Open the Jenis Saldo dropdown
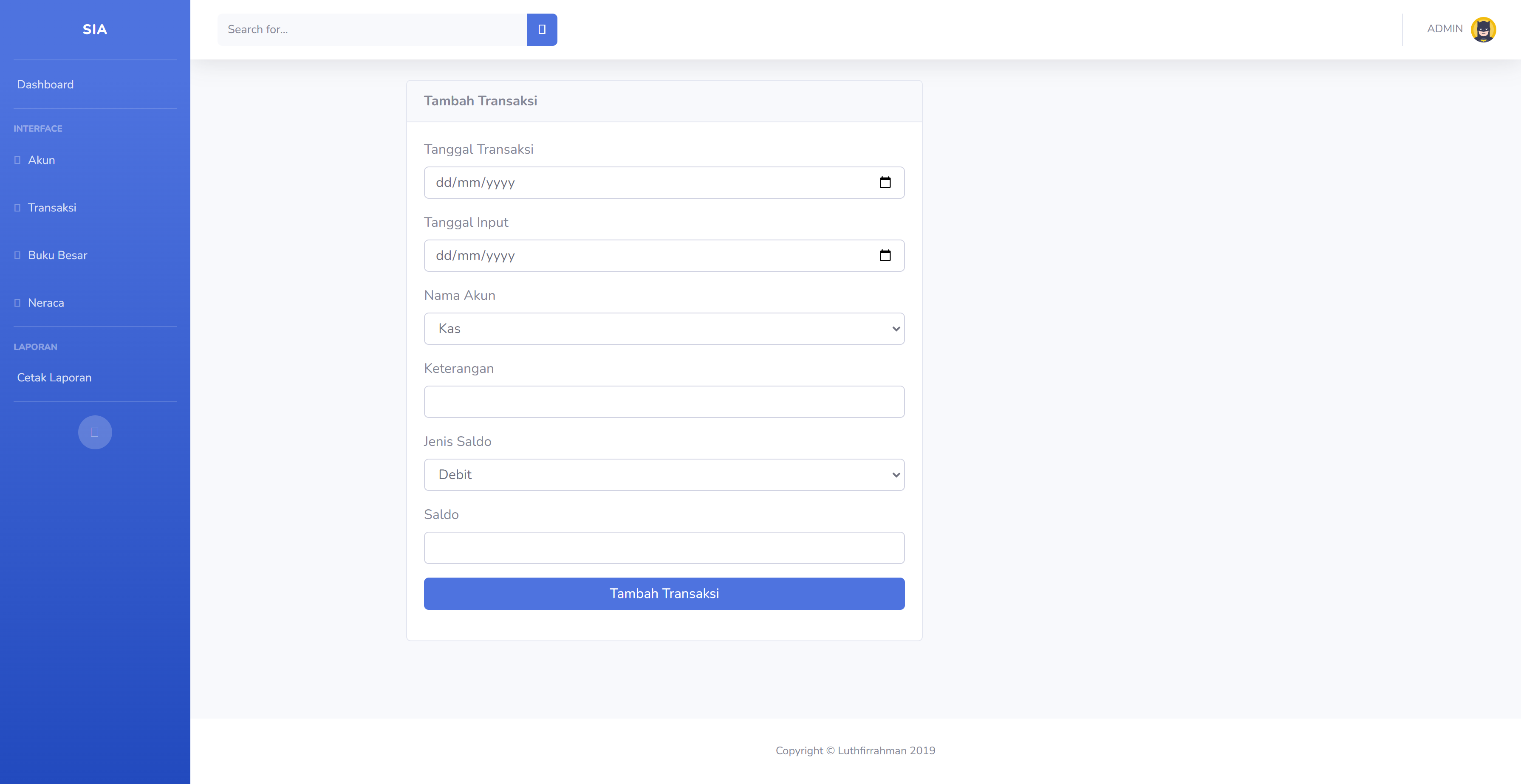The height and width of the screenshot is (784, 1521). coord(664,475)
